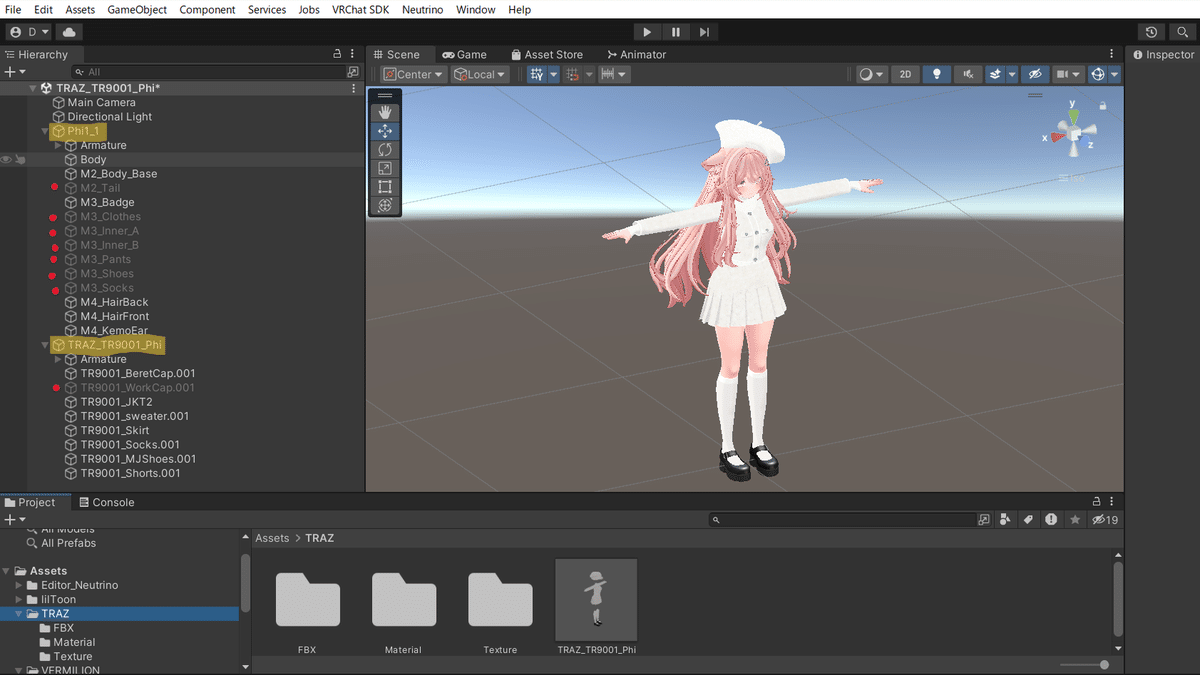This screenshot has width=1200, height=675.
Task: Collapse the TRAZ folder in Project tree
Action: [x=19, y=614]
